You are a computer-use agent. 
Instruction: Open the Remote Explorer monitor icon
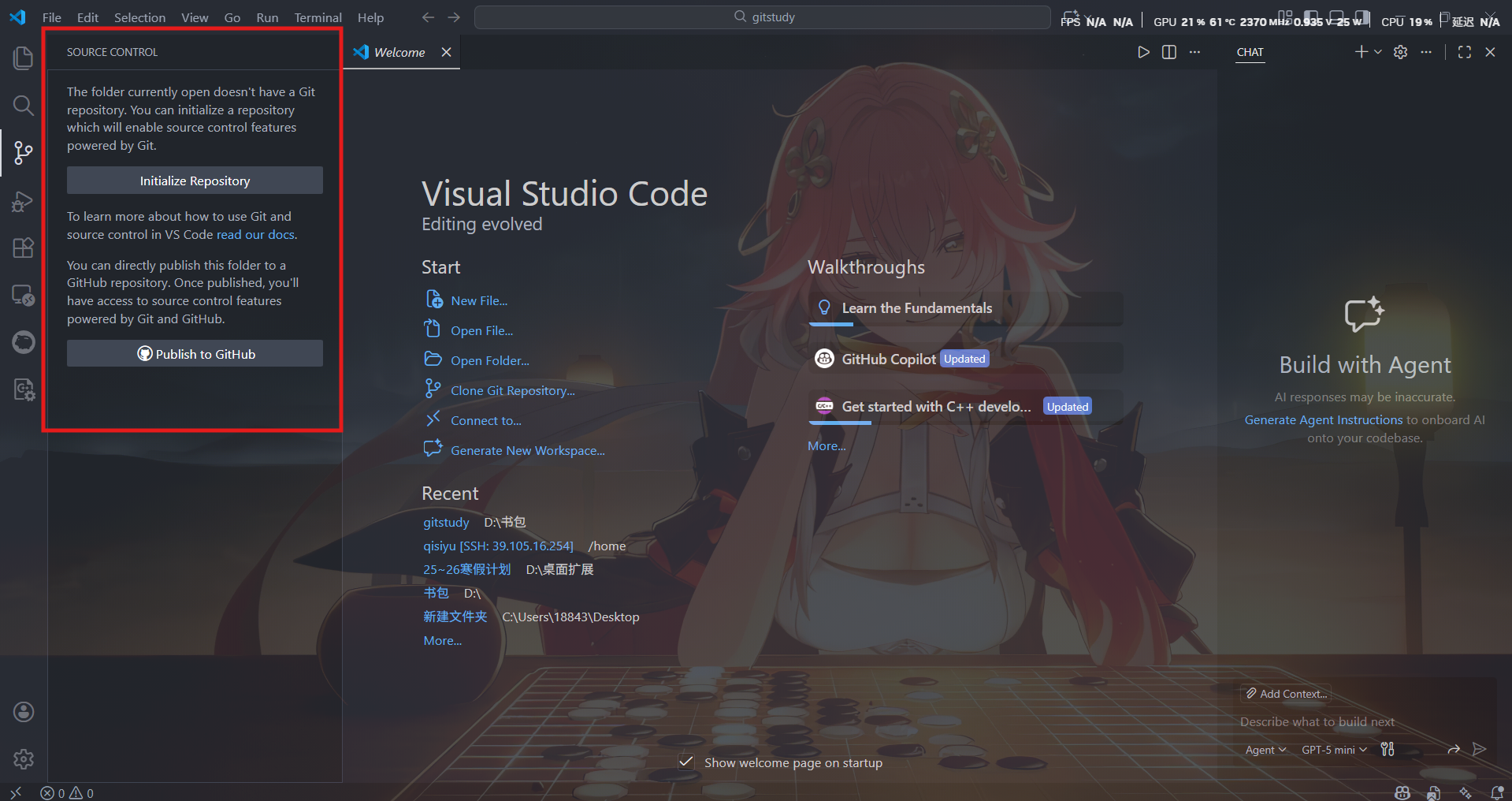click(x=24, y=295)
